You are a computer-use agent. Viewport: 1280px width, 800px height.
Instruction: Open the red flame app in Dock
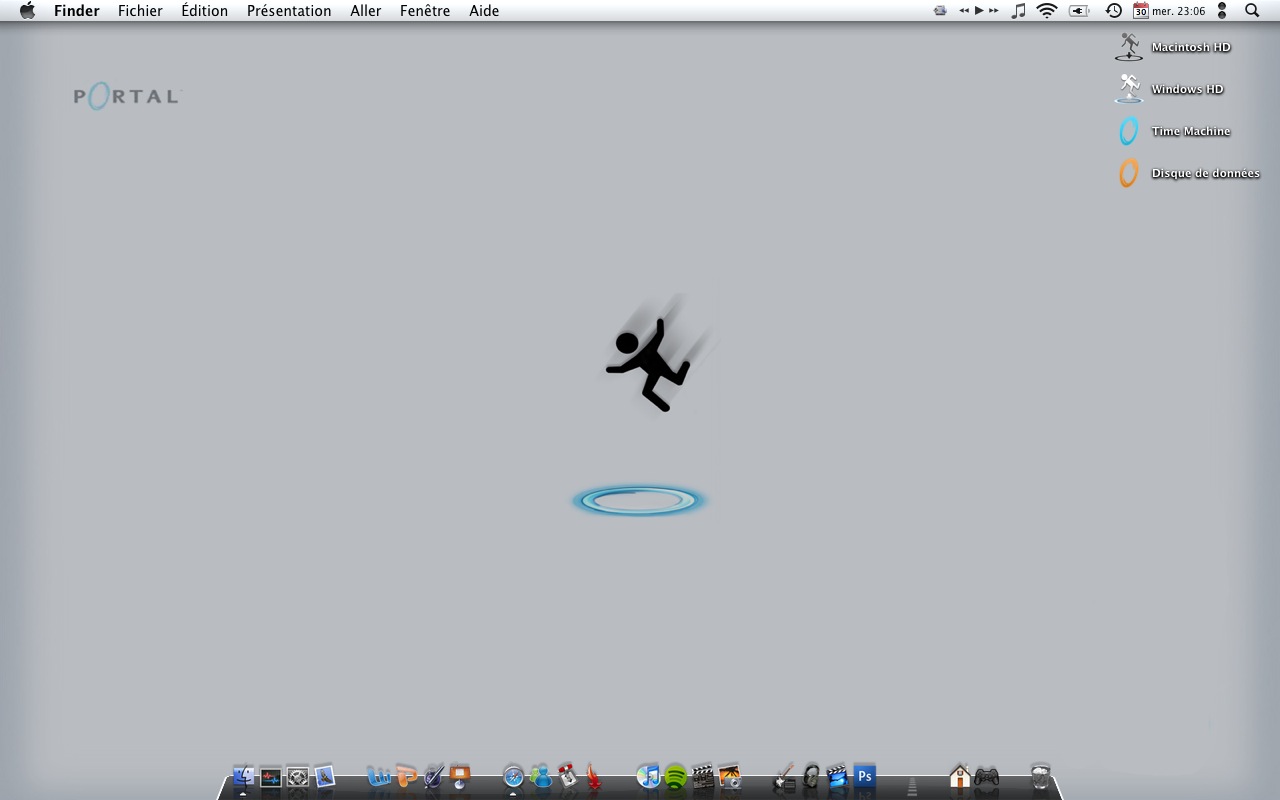point(594,776)
